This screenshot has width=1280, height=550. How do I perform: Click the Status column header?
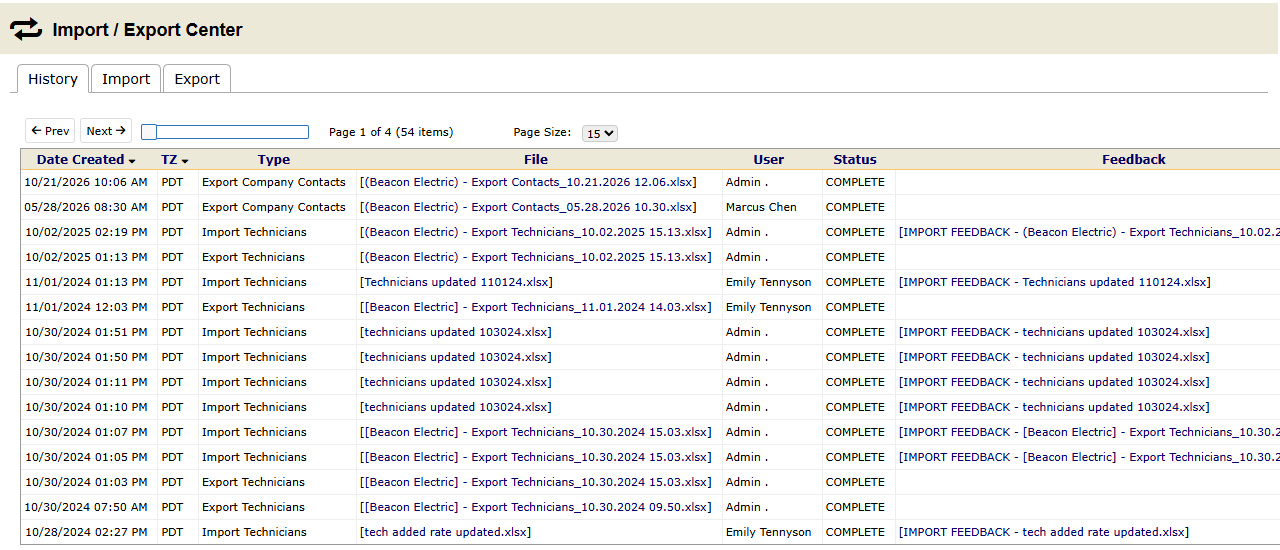point(855,160)
